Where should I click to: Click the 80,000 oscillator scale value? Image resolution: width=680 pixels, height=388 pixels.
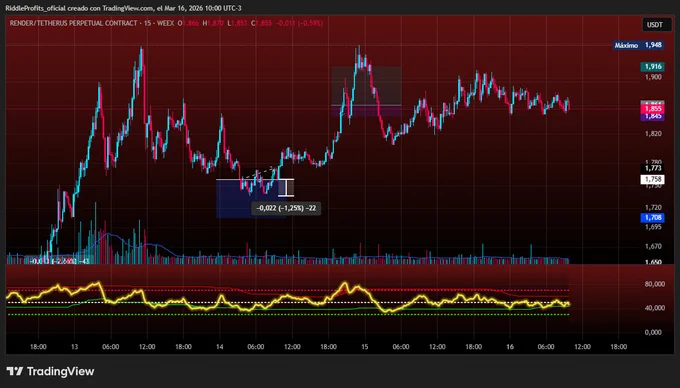pos(654,284)
